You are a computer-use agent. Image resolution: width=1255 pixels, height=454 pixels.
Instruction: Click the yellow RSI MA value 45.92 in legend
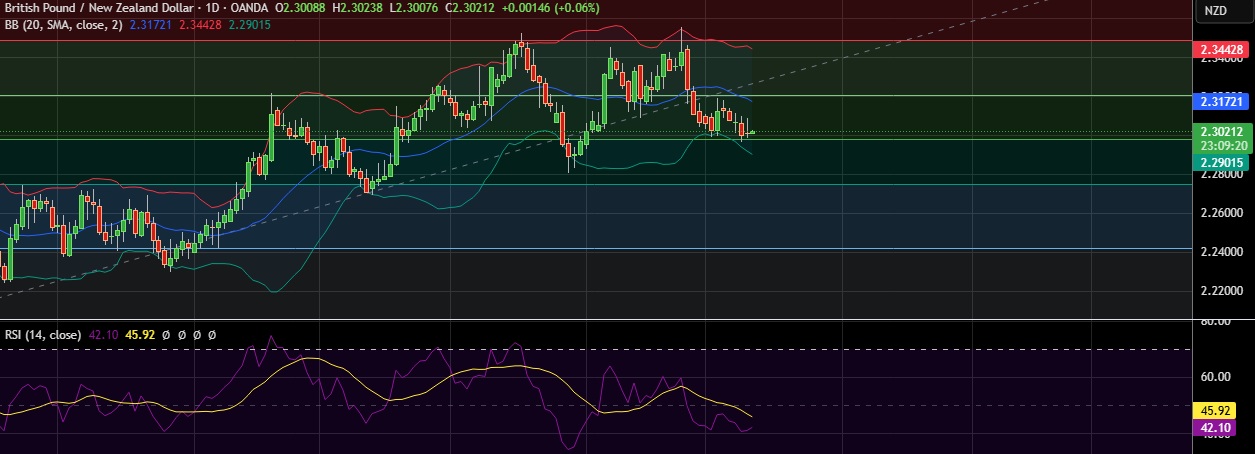(138, 335)
